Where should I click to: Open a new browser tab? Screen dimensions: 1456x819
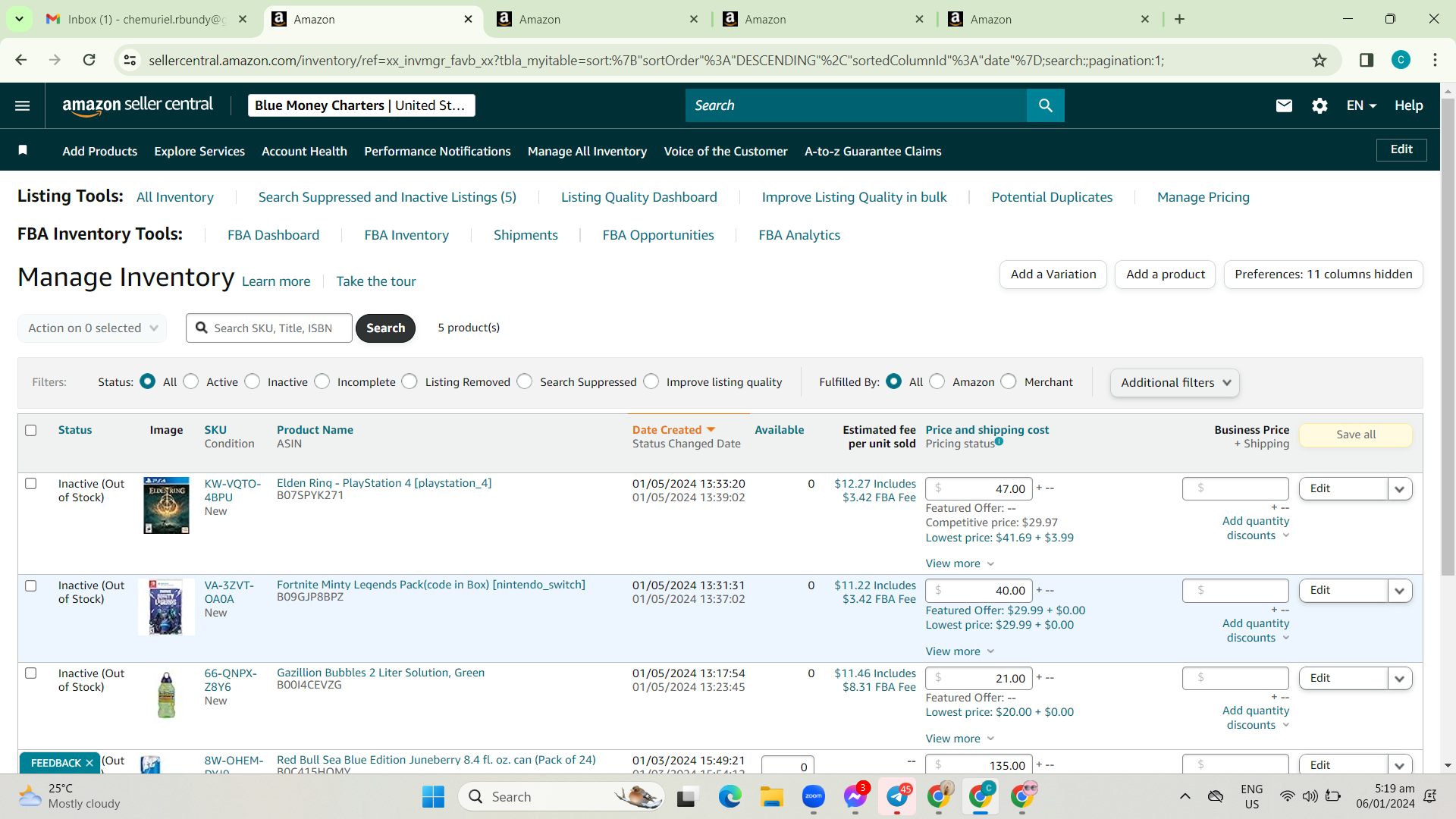[x=1179, y=19]
